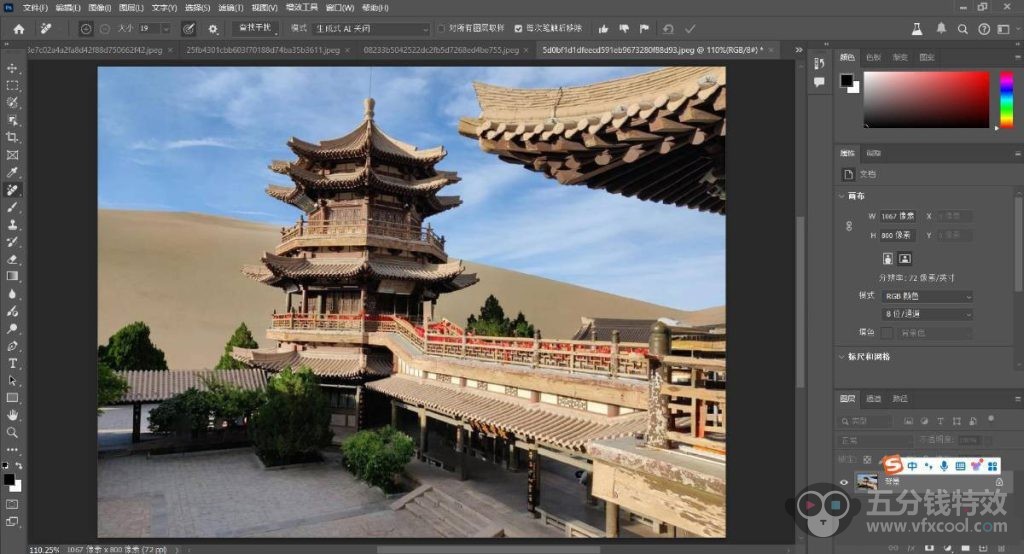Open the 窗口(W) menu
The width and height of the screenshot is (1024, 554).
339,8
